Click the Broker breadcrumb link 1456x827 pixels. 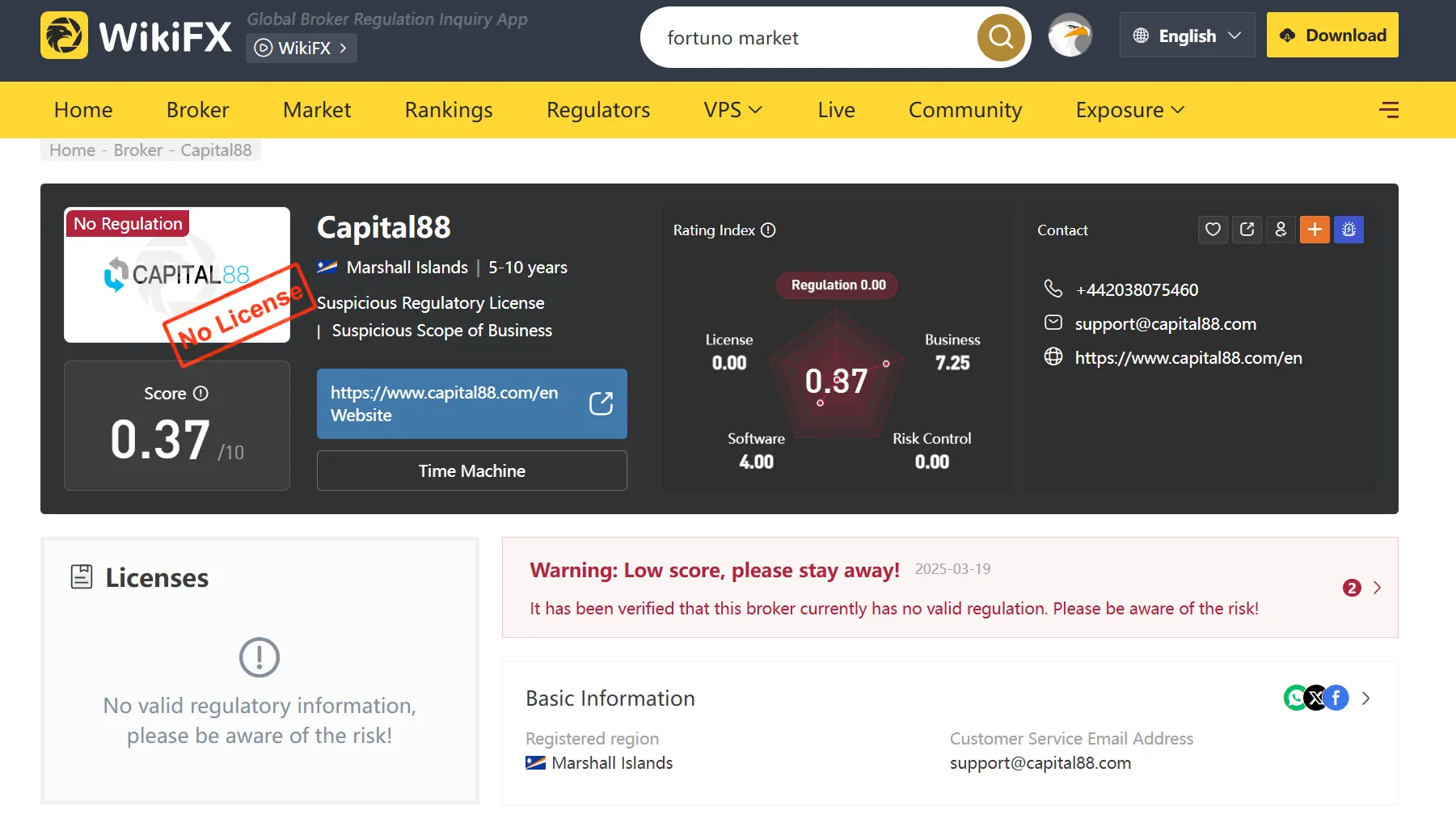(138, 150)
